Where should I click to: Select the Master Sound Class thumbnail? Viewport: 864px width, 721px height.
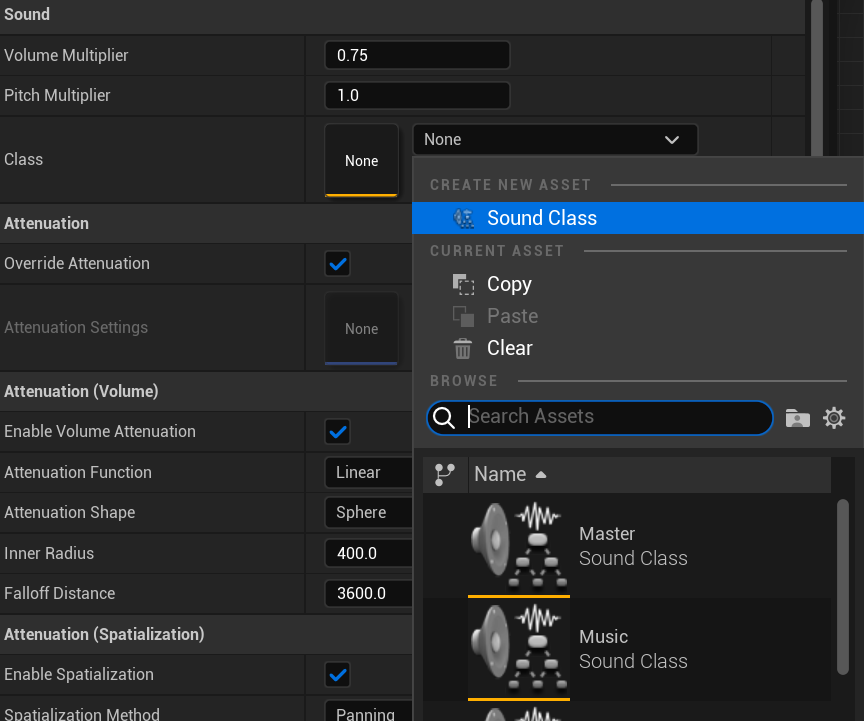click(x=519, y=547)
